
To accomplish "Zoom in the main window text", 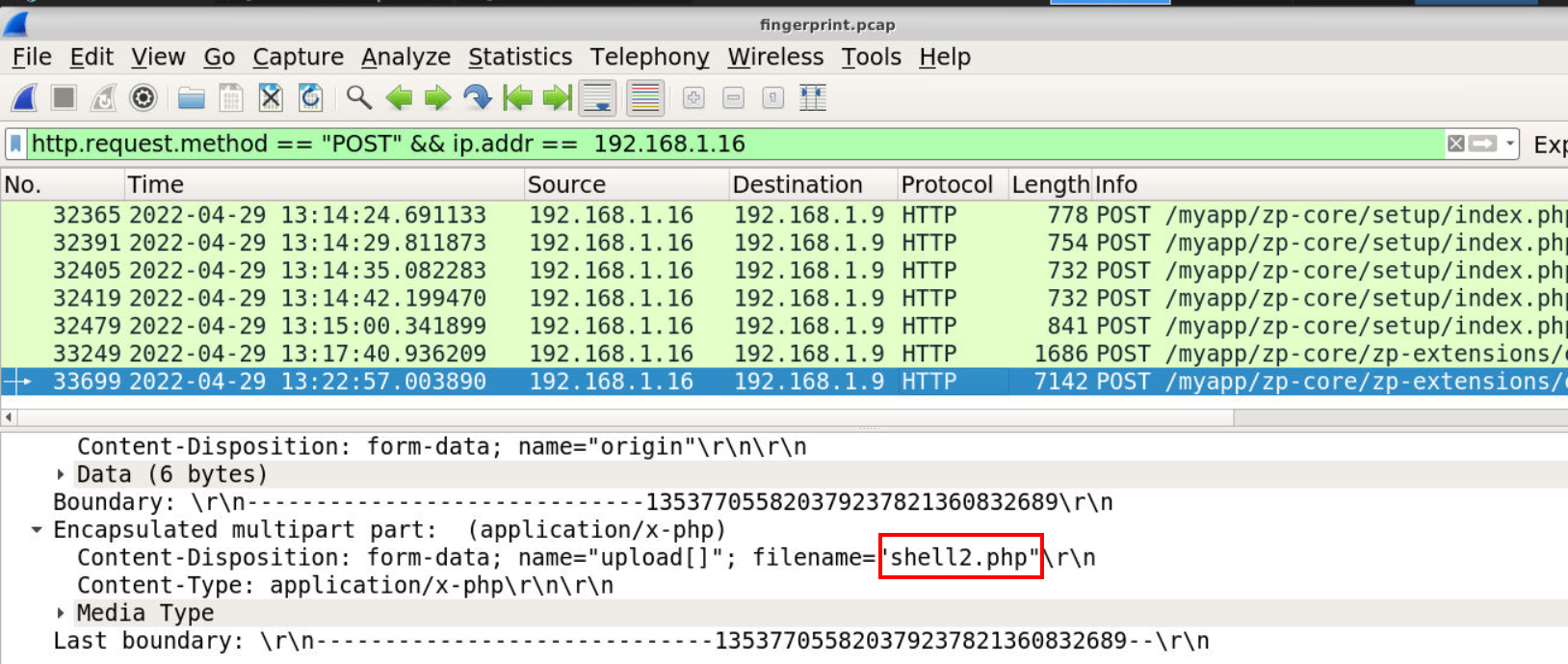I will (693, 97).
